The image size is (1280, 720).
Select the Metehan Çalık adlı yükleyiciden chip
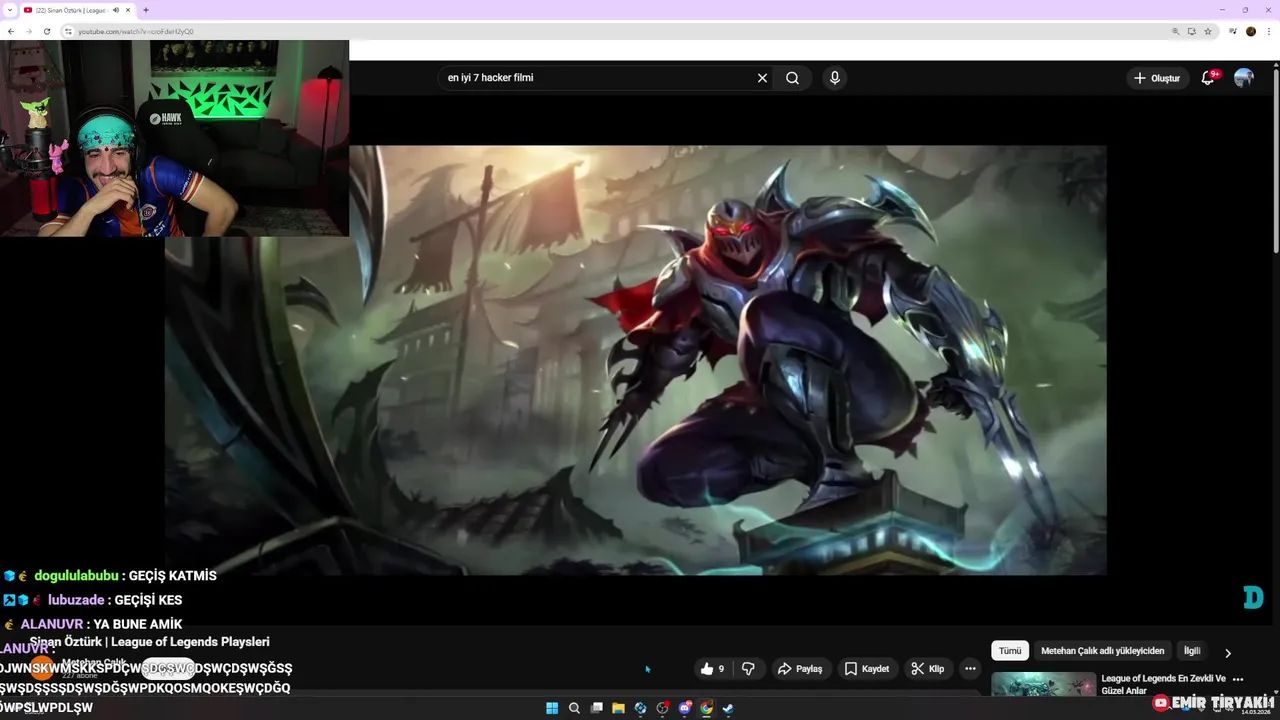pyautogui.click(x=1103, y=651)
